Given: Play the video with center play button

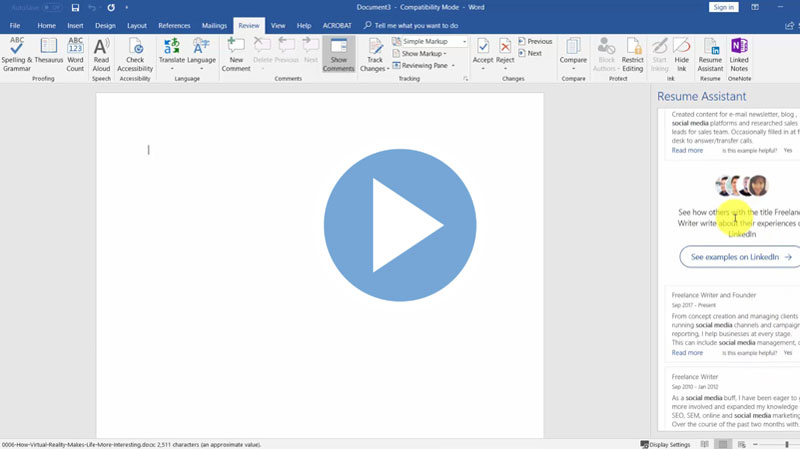Looking at the screenshot, I should coord(399,225).
